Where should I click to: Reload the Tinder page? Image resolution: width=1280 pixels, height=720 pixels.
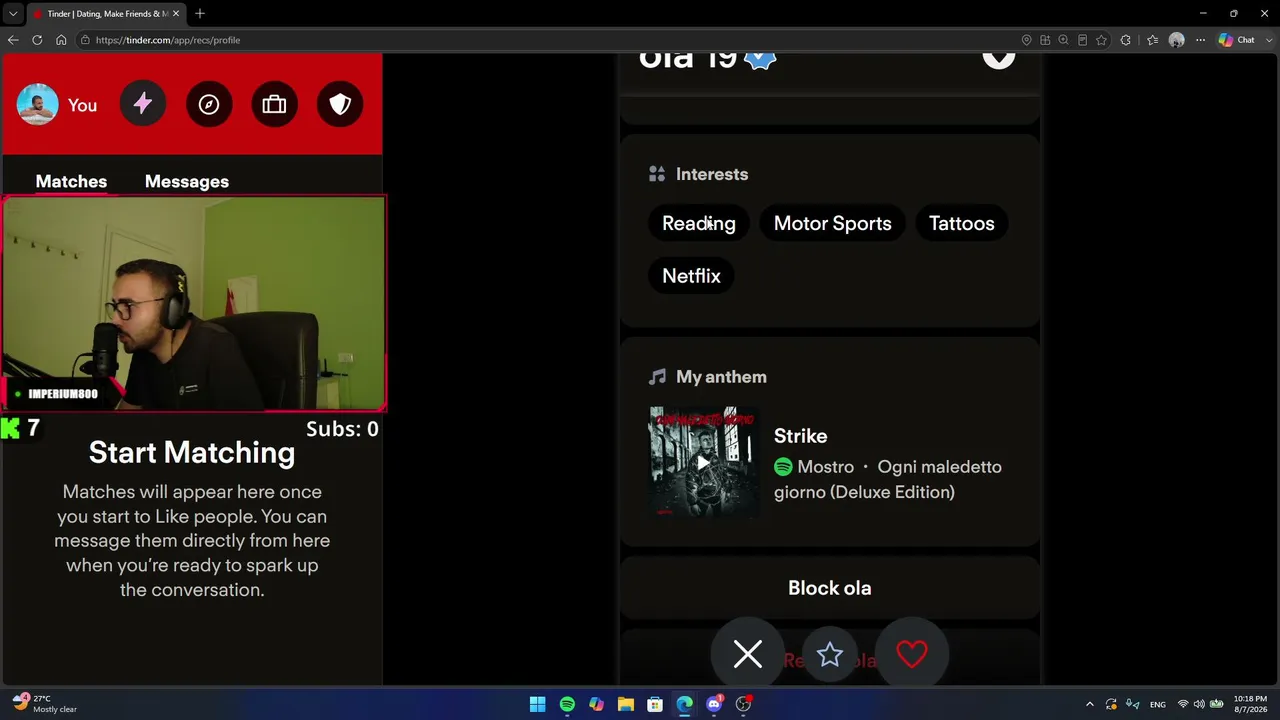[x=37, y=40]
